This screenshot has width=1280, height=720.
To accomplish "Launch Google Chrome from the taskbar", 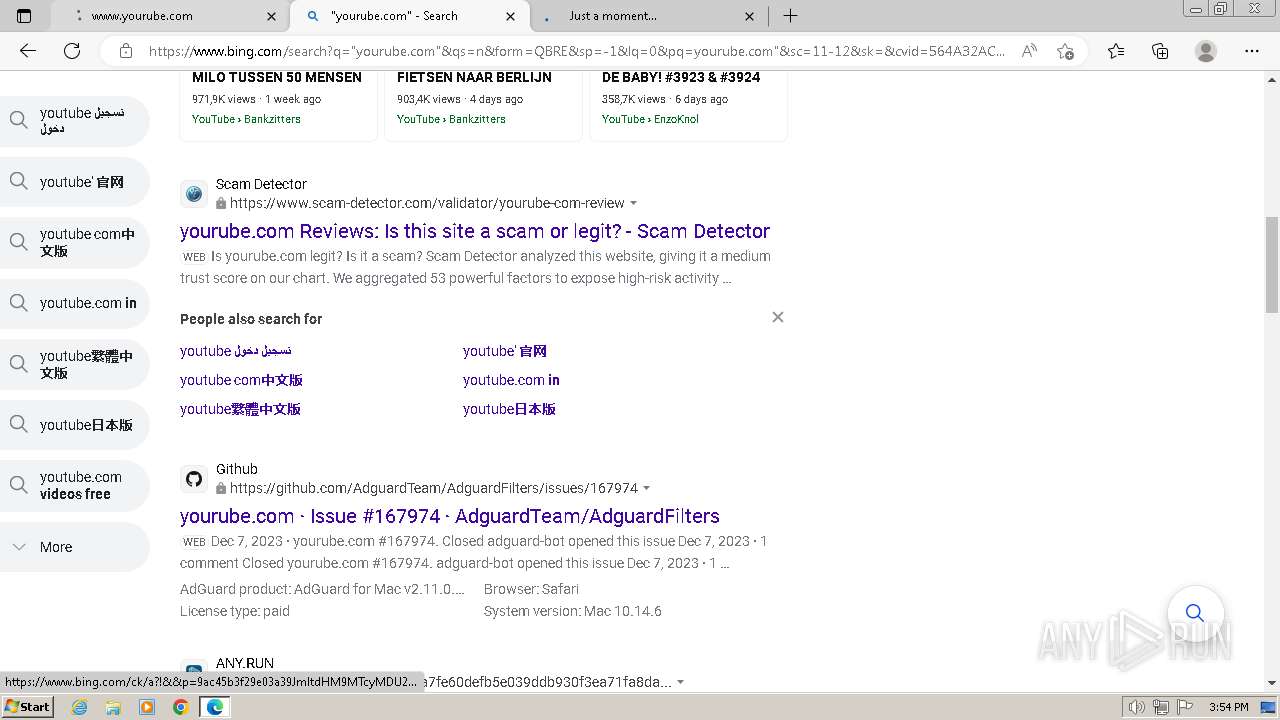I will pos(181,707).
